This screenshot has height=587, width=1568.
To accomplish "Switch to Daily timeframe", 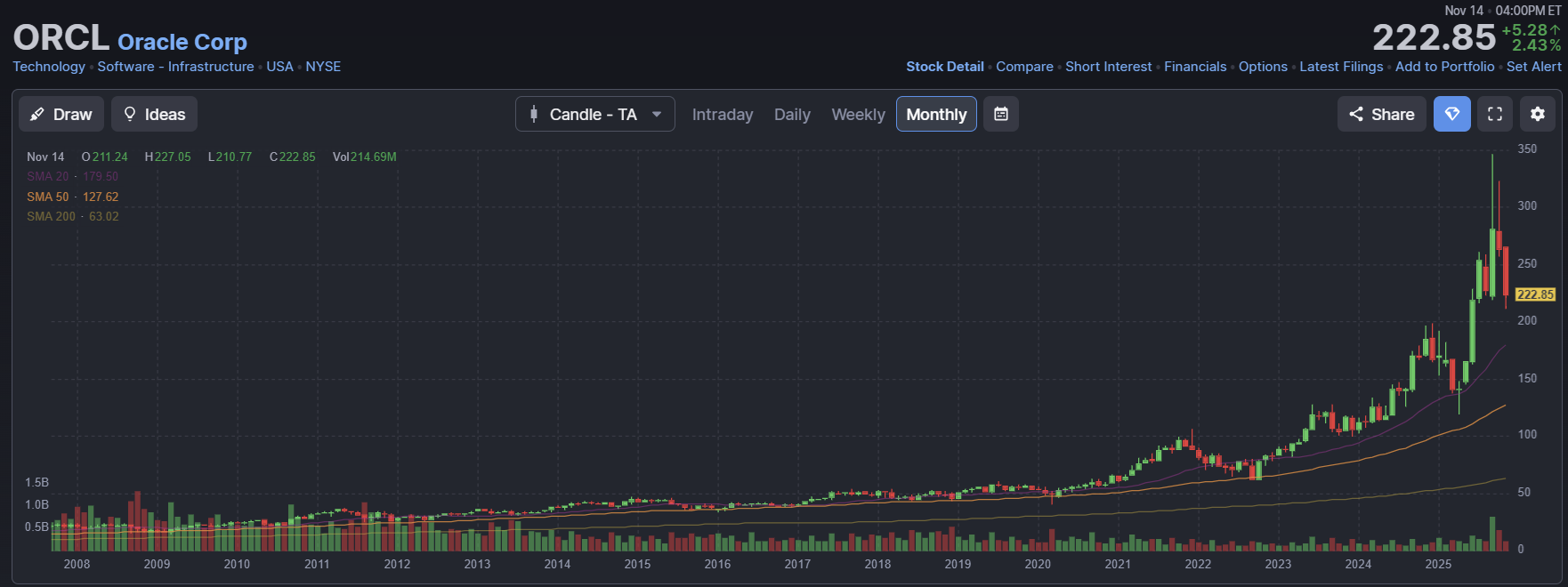I will [792, 115].
